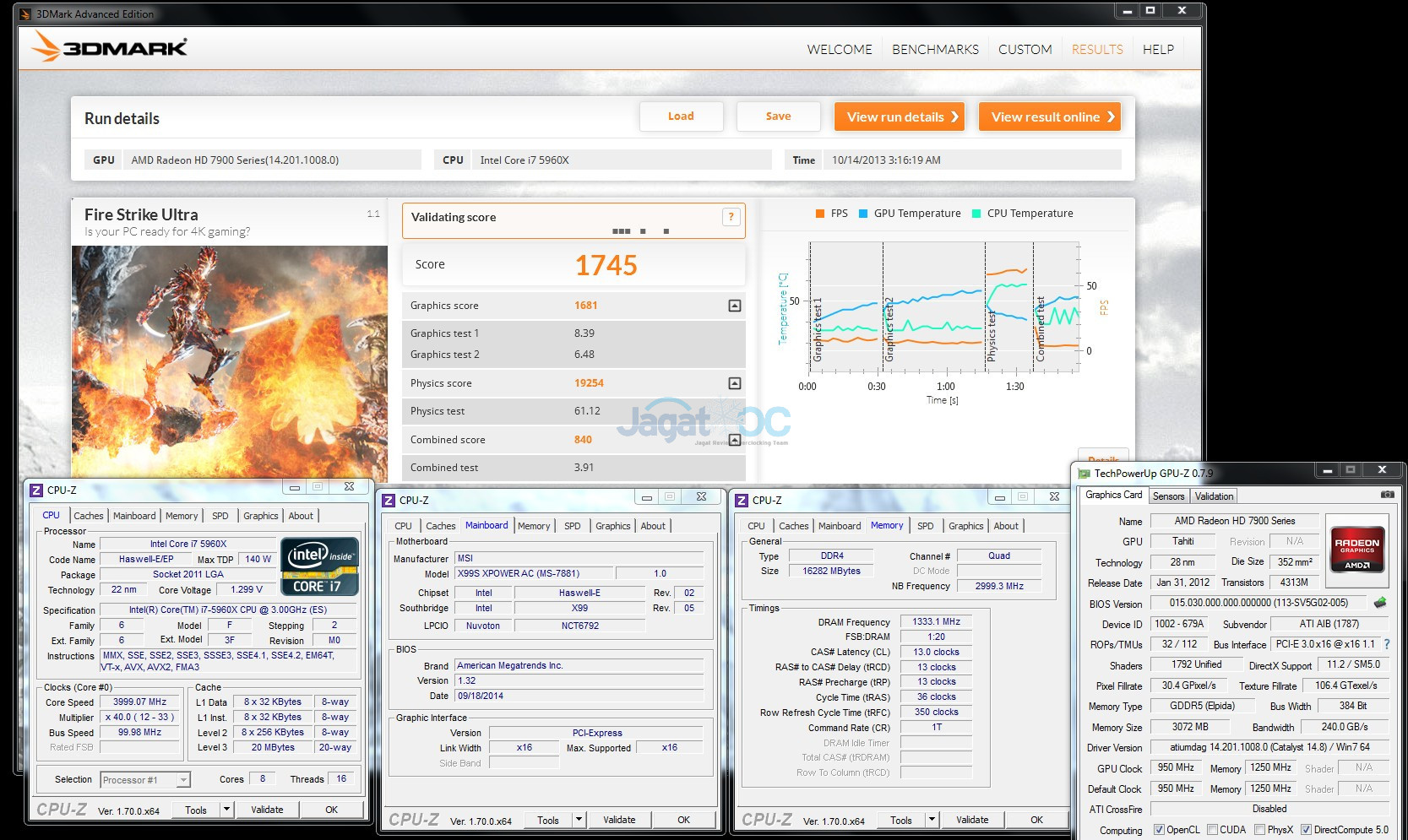Click the View result online button

1050,117
